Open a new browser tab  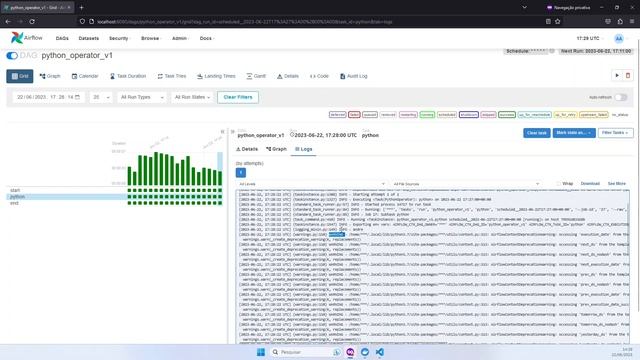(x=81, y=7)
